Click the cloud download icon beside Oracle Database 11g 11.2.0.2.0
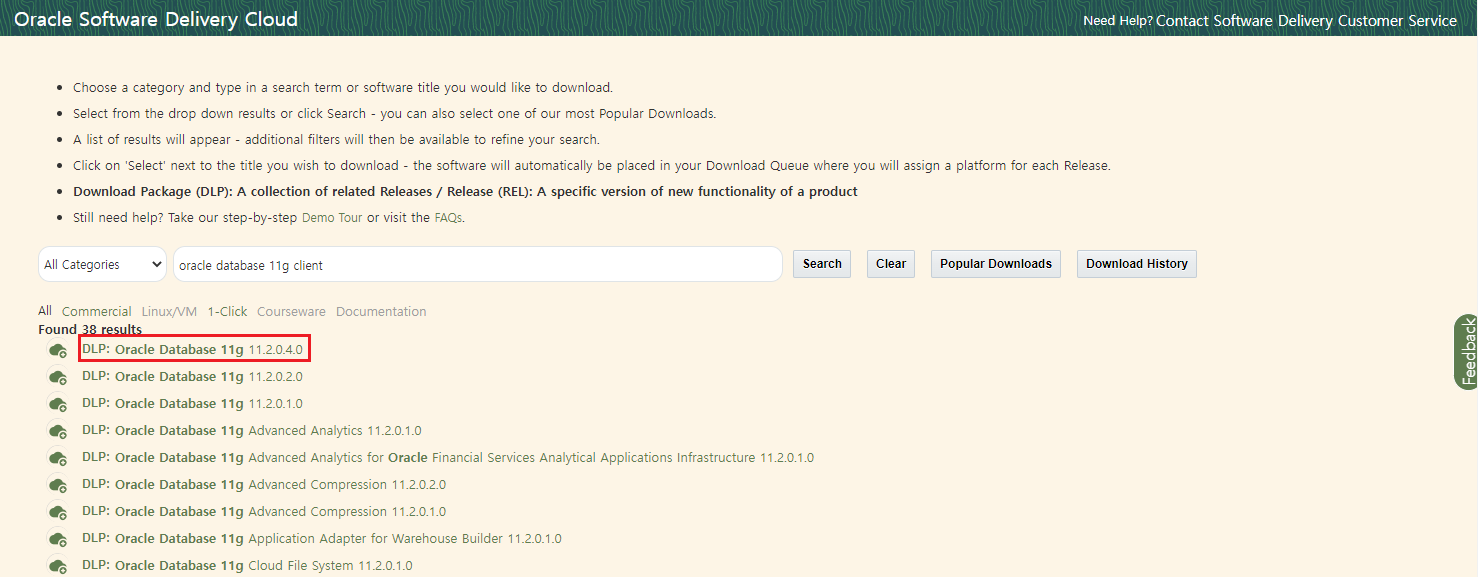 58,377
